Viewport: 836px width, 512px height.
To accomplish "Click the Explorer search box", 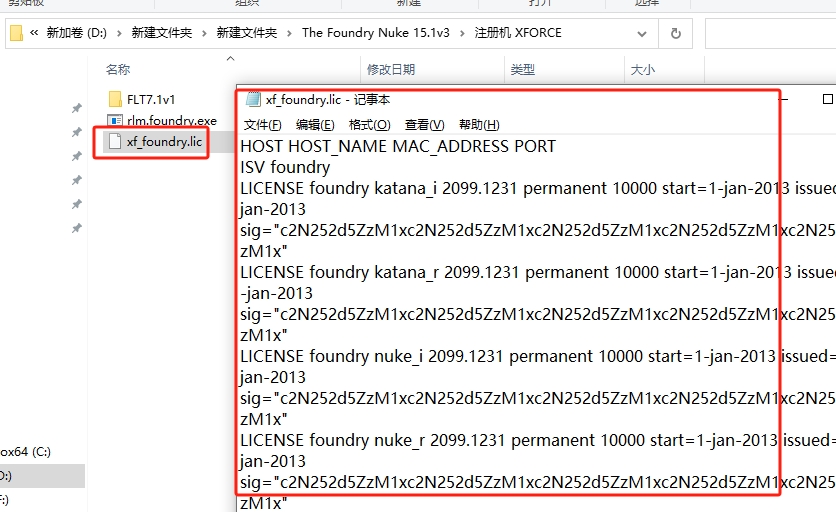I will (x=770, y=33).
